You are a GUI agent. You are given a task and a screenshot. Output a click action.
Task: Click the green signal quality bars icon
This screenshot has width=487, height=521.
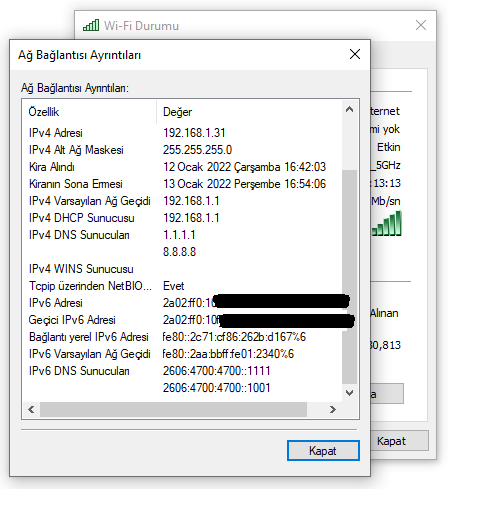coord(387,223)
